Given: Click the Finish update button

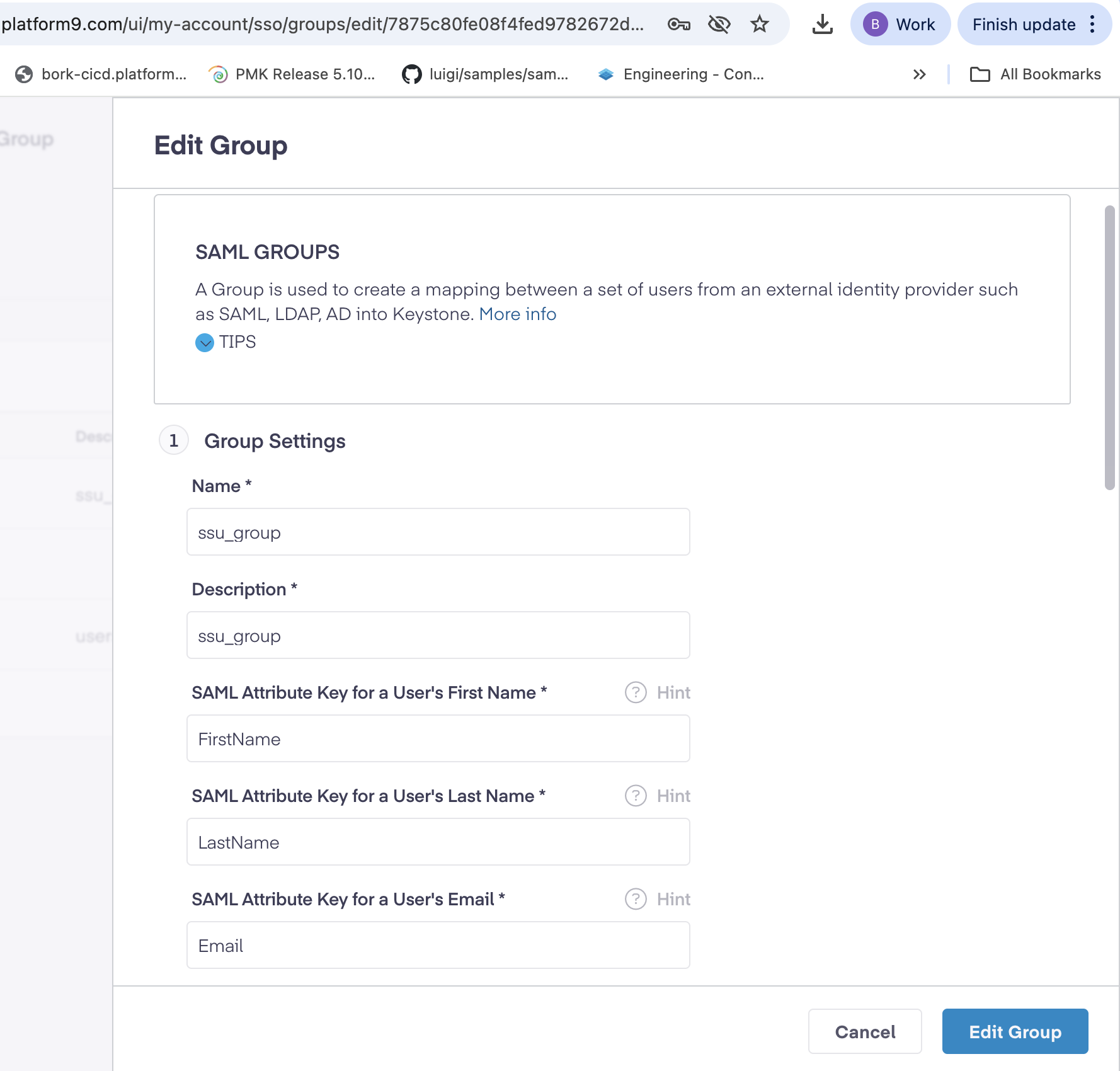Looking at the screenshot, I should (x=1024, y=25).
